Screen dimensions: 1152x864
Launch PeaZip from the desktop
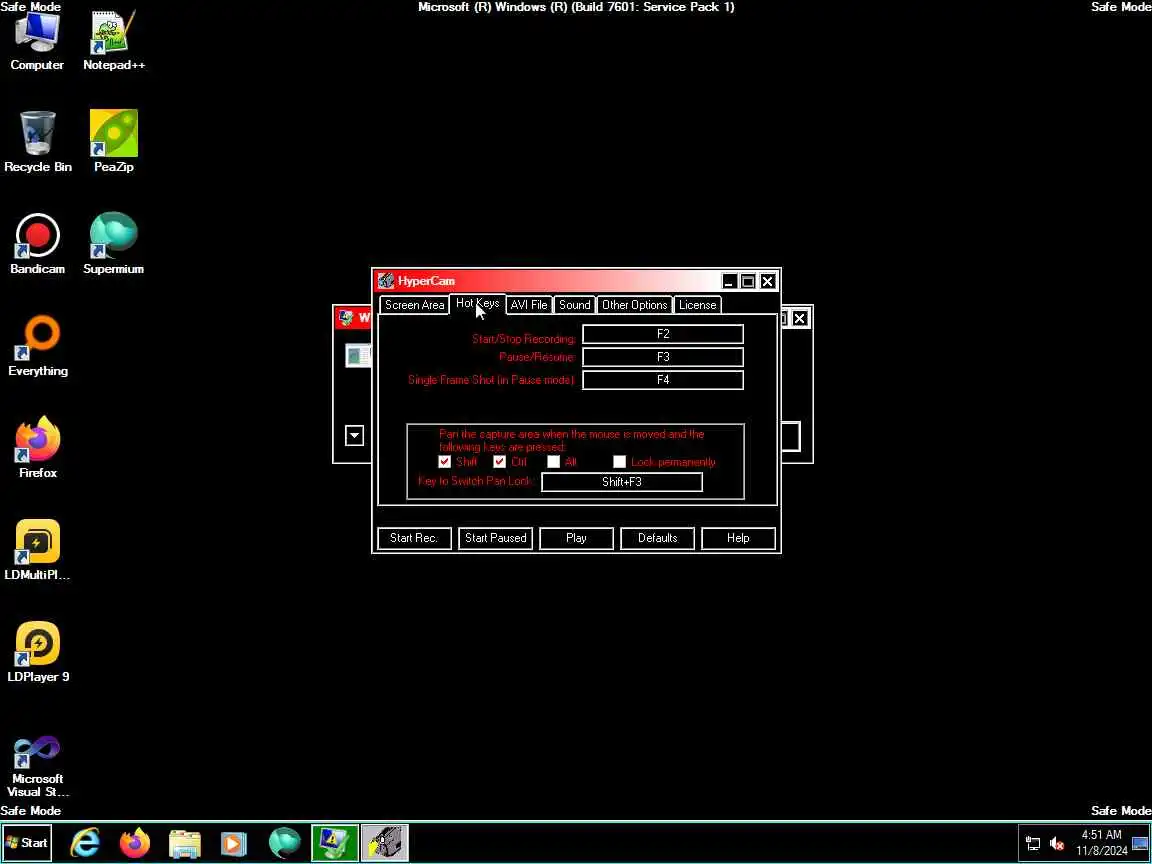[113, 142]
